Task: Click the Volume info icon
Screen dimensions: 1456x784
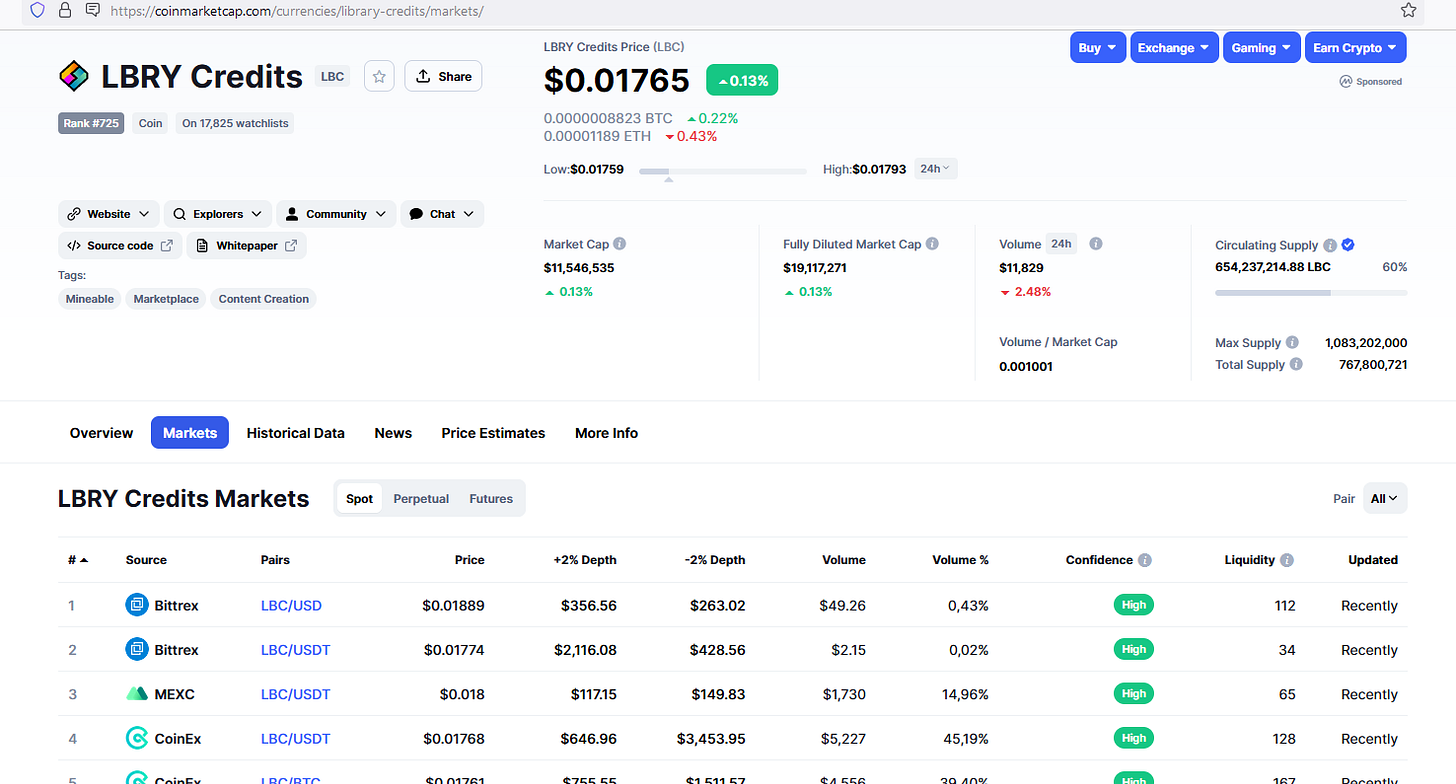Action: pos(1096,244)
